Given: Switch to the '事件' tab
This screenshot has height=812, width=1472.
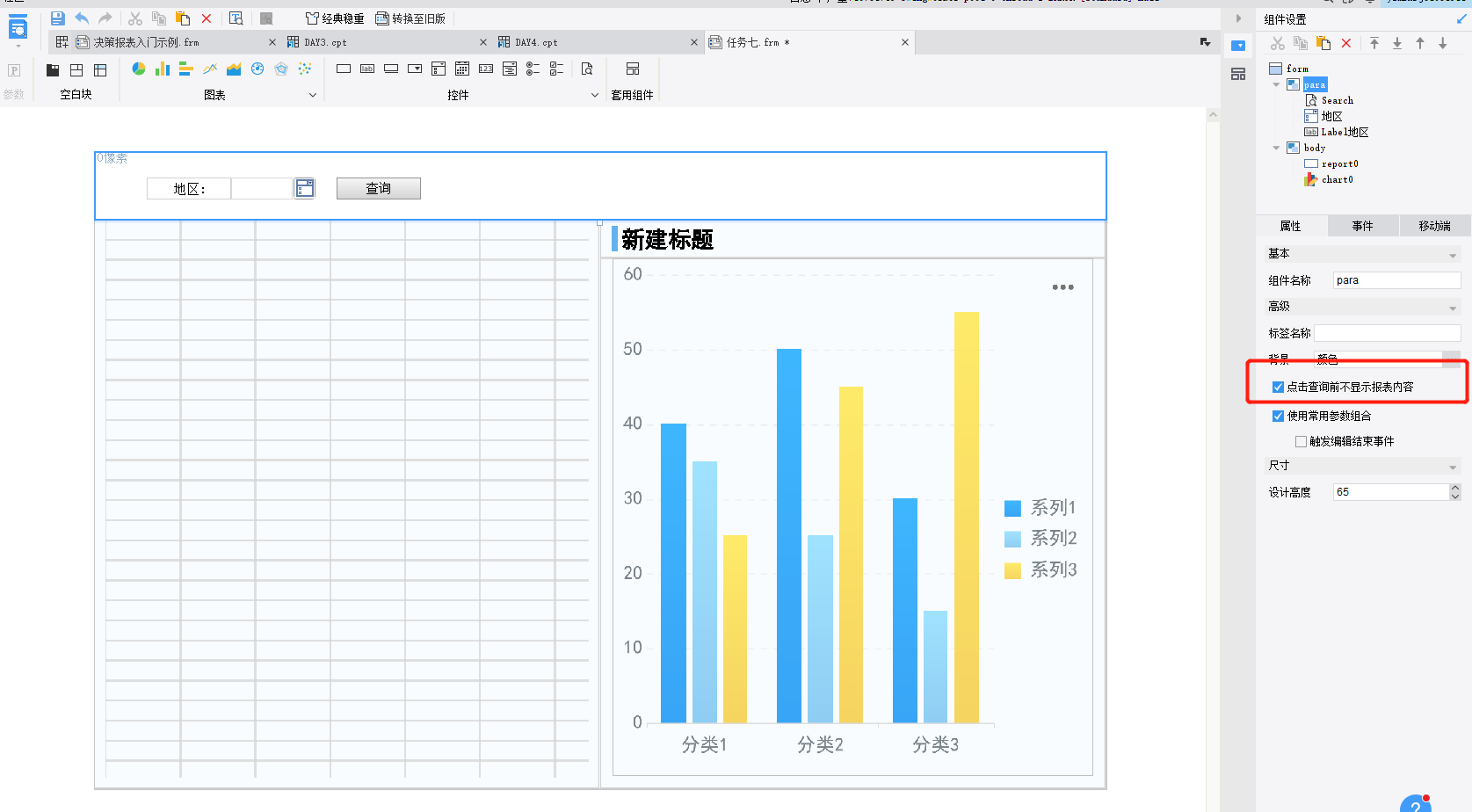Looking at the screenshot, I should [1362, 226].
